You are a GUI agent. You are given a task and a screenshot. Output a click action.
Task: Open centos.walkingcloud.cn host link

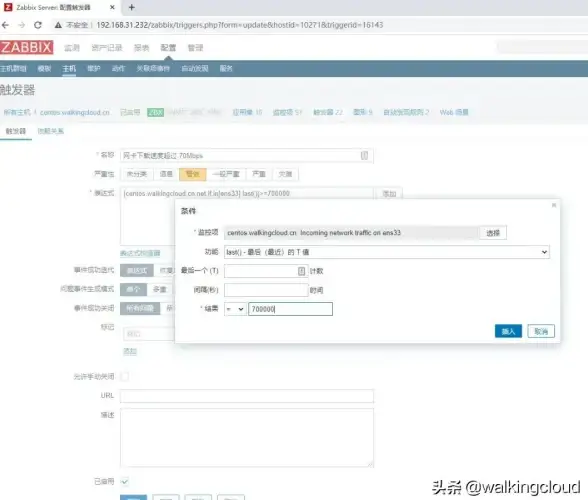75,112
